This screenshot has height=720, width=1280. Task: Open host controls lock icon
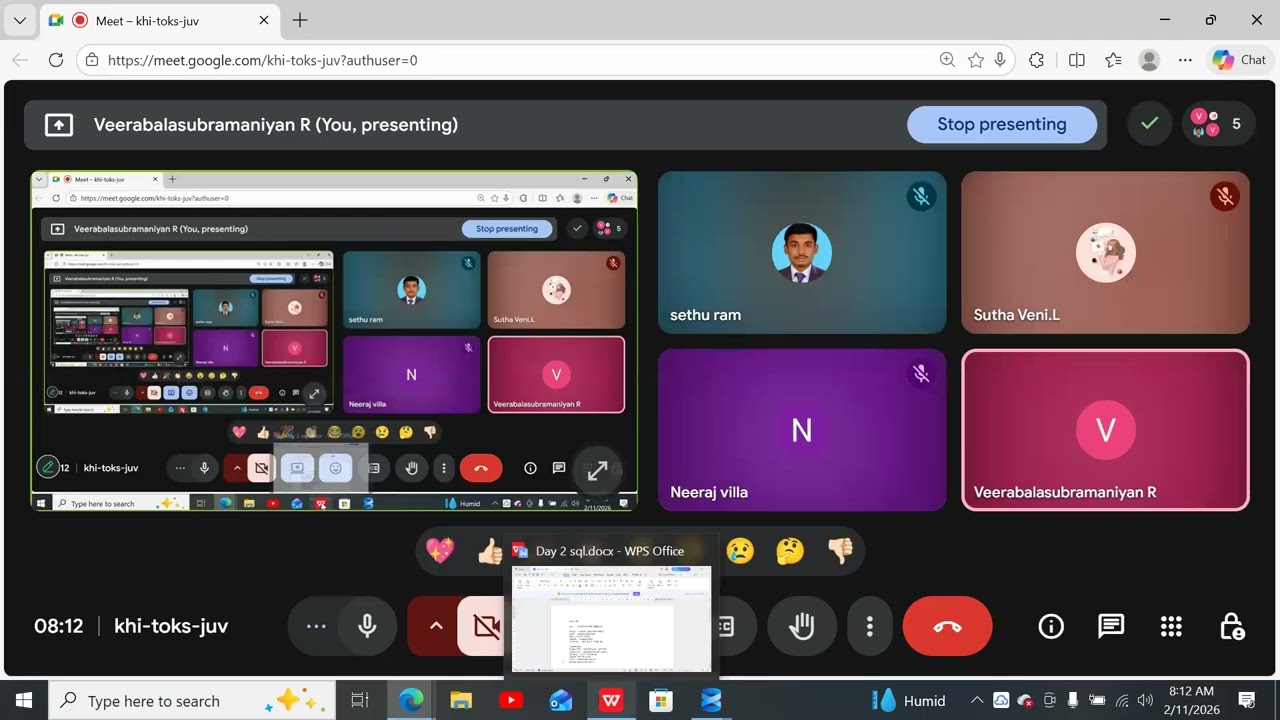click(x=1232, y=627)
